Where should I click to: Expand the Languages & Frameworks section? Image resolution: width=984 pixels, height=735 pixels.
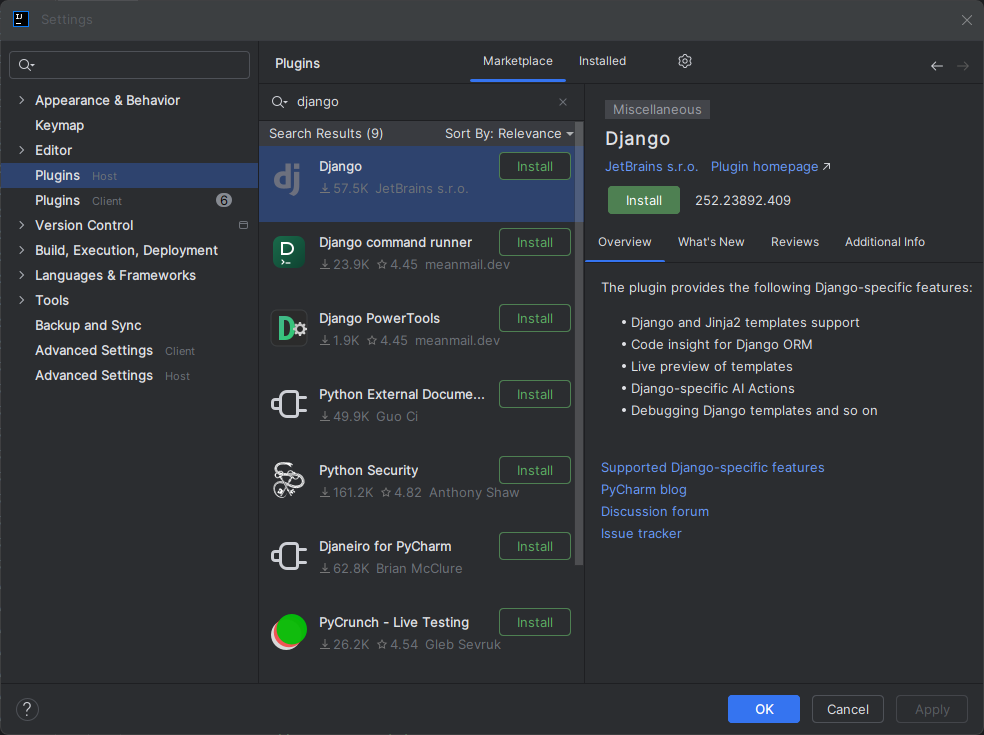coord(22,275)
